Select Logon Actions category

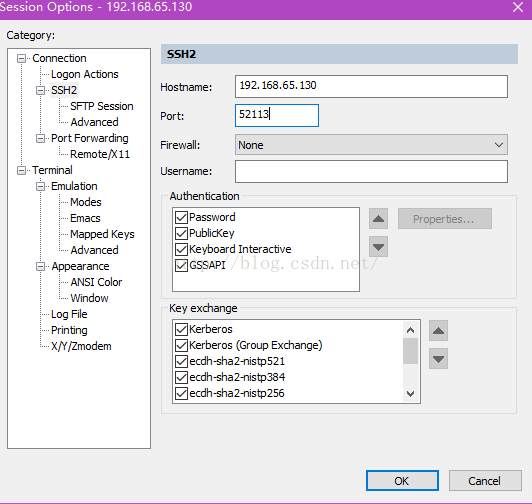84,74
